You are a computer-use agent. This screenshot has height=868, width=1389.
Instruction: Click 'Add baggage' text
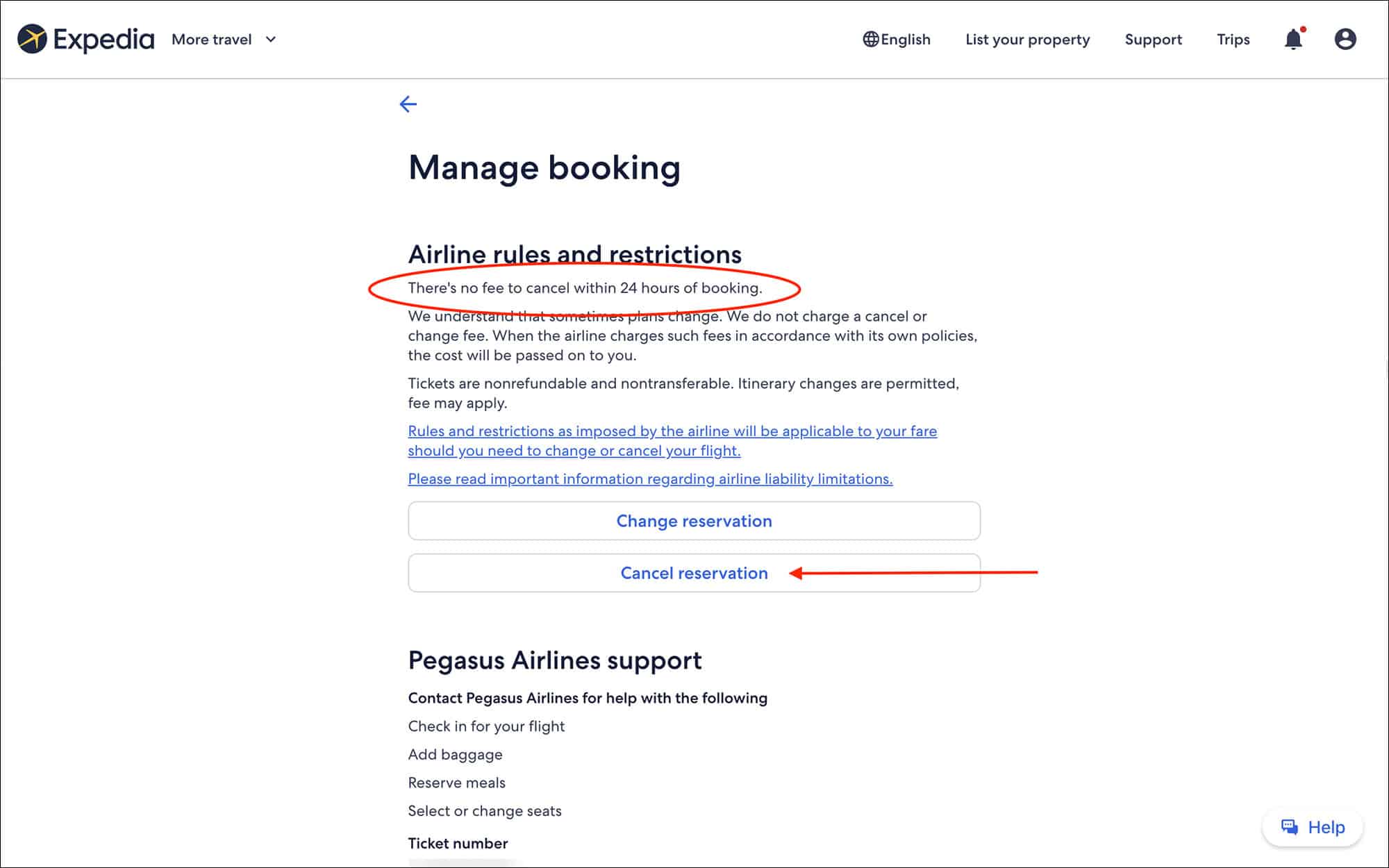(x=455, y=755)
